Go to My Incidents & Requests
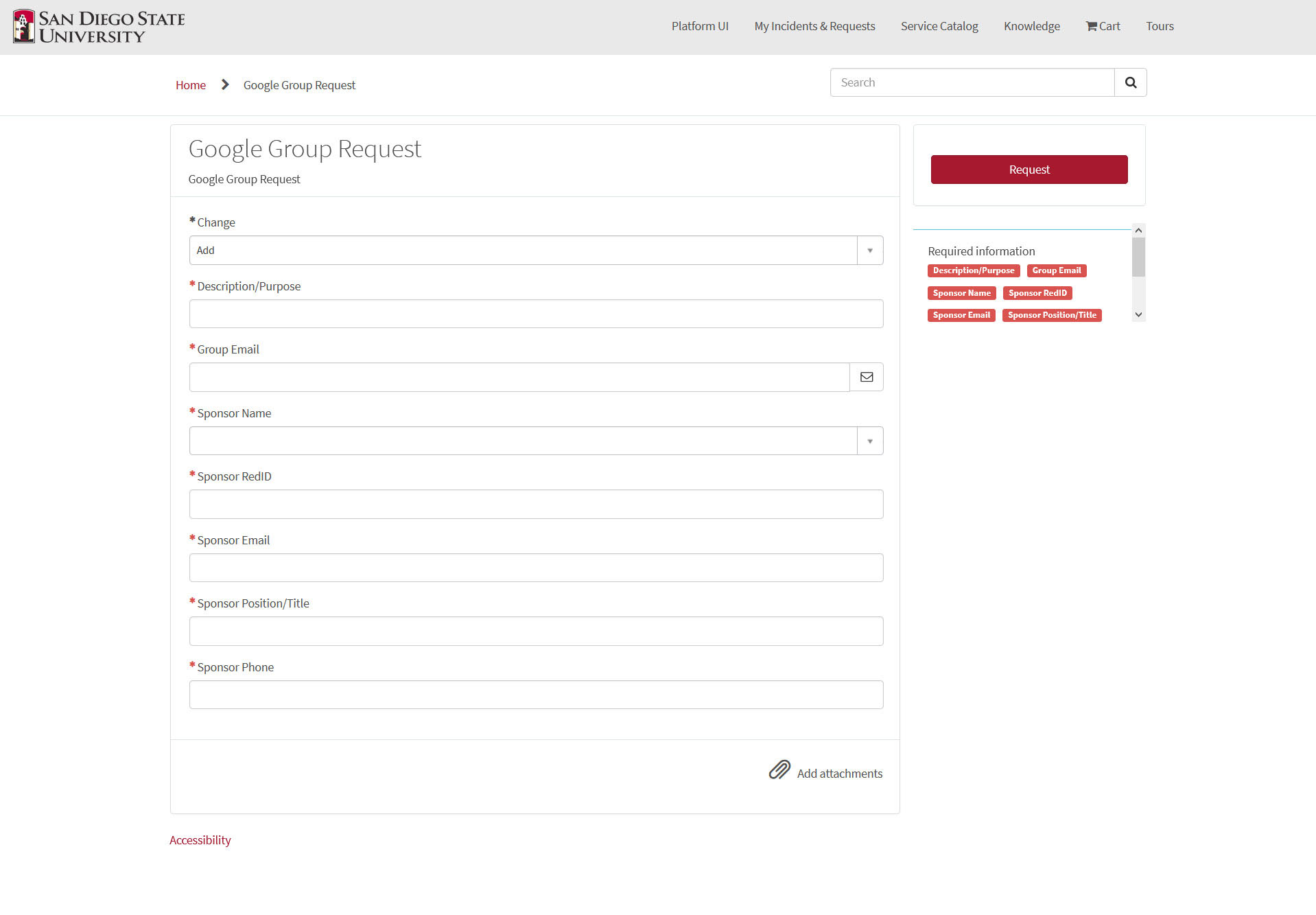 (x=814, y=26)
